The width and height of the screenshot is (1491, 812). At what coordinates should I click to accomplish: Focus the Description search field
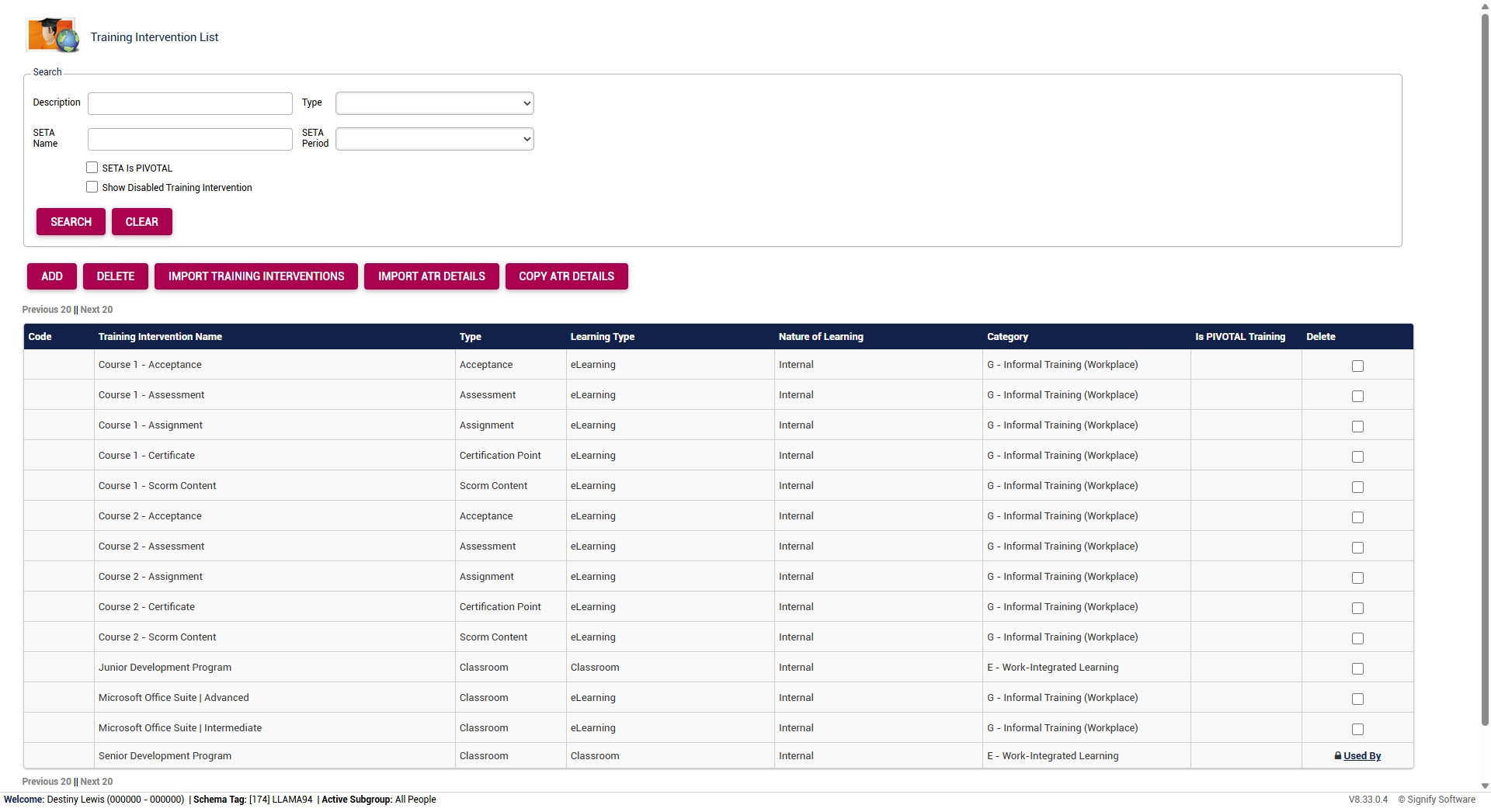click(190, 103)
